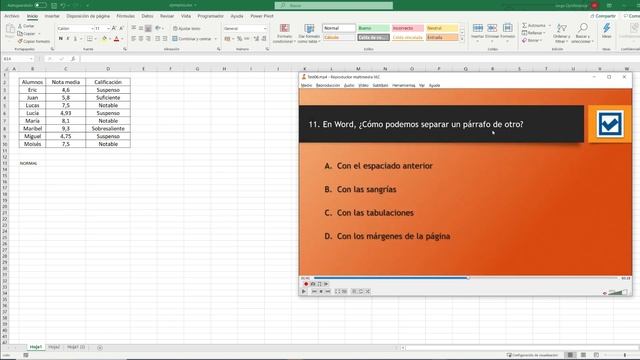The width and height of the screenshot is (640, 360).
Task: Decrease indent in Alineación group
Action: [158, 39]
